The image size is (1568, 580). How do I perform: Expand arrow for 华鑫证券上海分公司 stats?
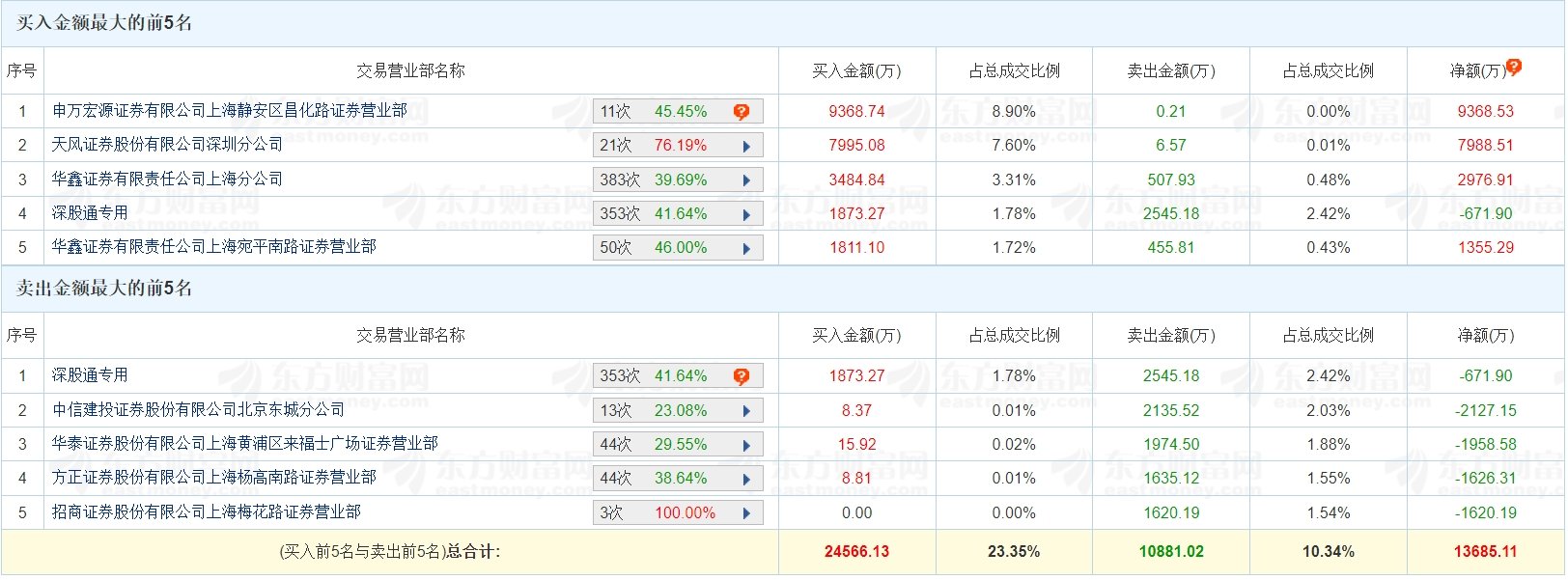tap(746, 180)
